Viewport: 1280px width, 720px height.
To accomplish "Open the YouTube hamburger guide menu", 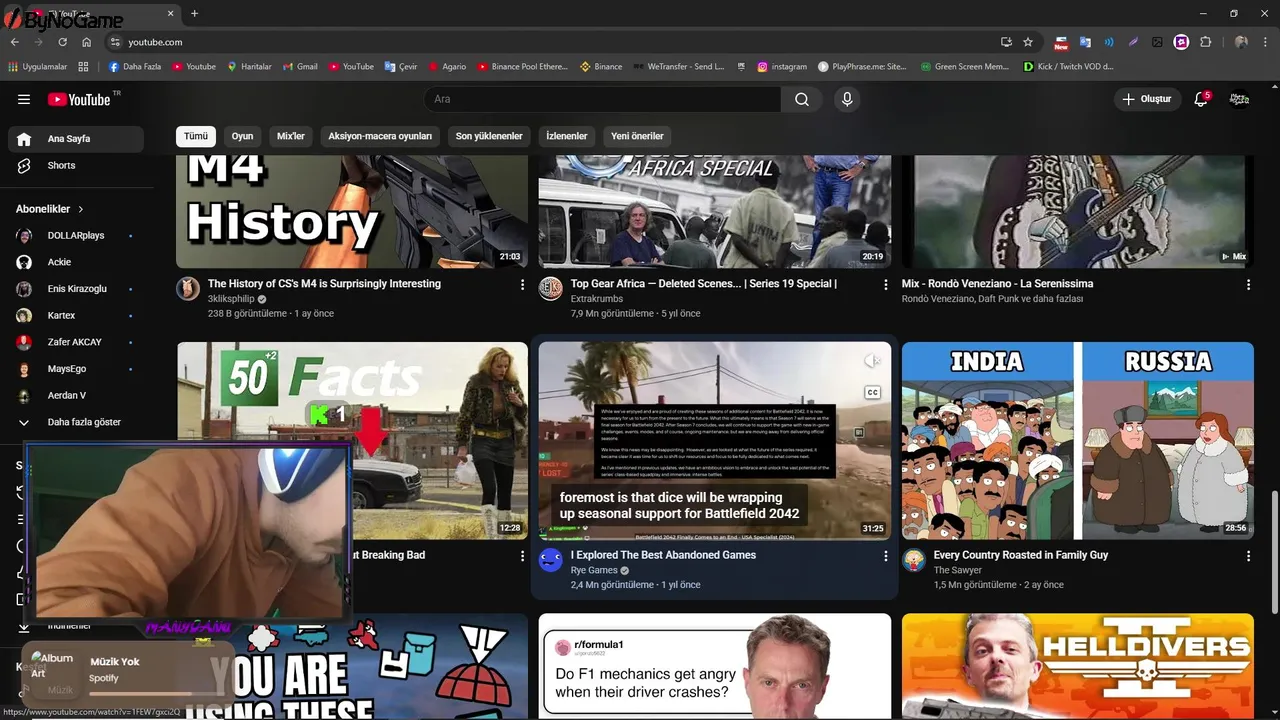I will pos(24,99).
